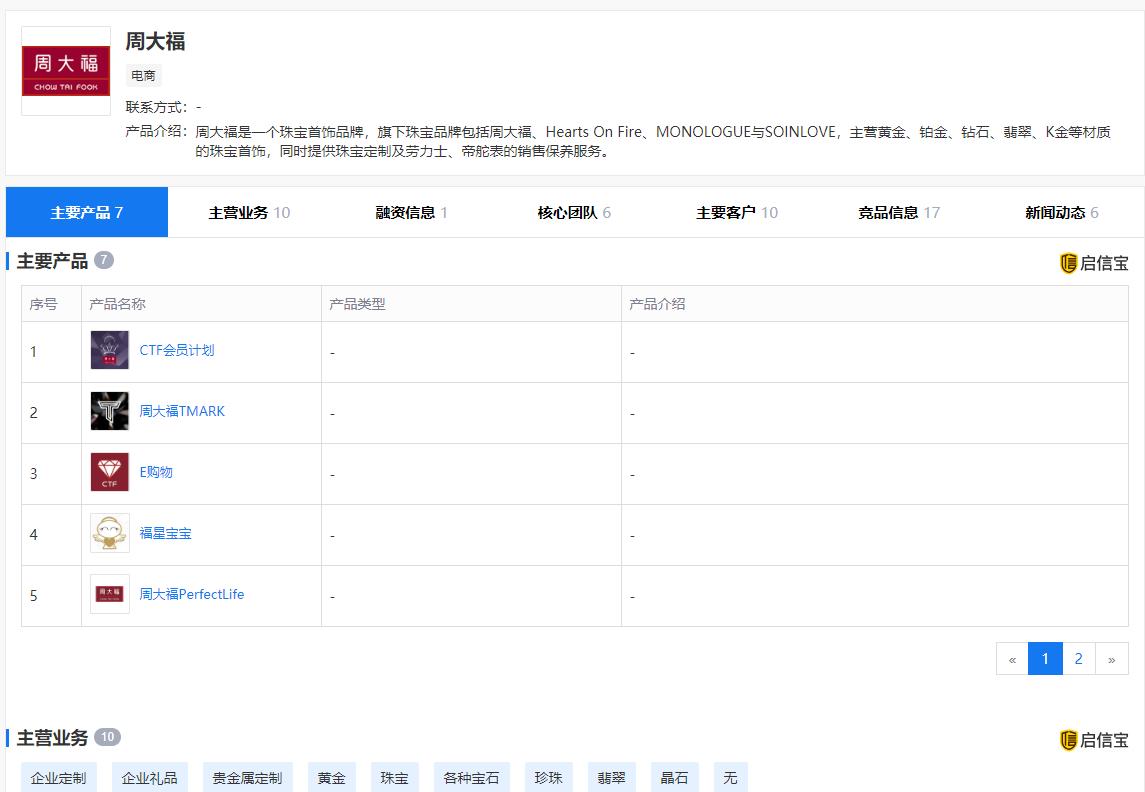The height and width of the screenshot is (792, 1145).
Task: Switch to the 融资信息 tab
Action: pyautogui.click(x=407, y=211)
